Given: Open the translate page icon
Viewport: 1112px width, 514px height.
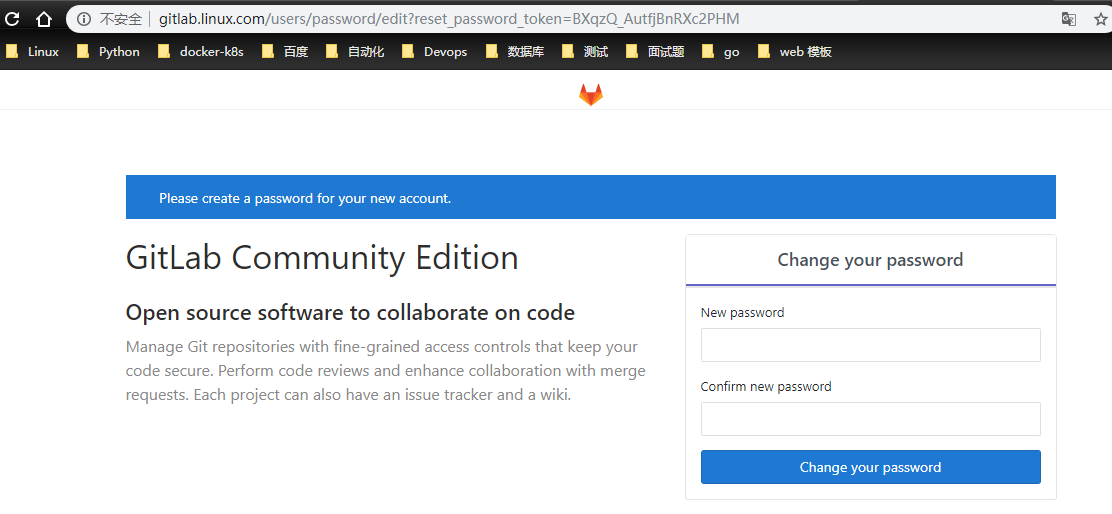Looking at the screenshot, I should [x=1069, y=19].
